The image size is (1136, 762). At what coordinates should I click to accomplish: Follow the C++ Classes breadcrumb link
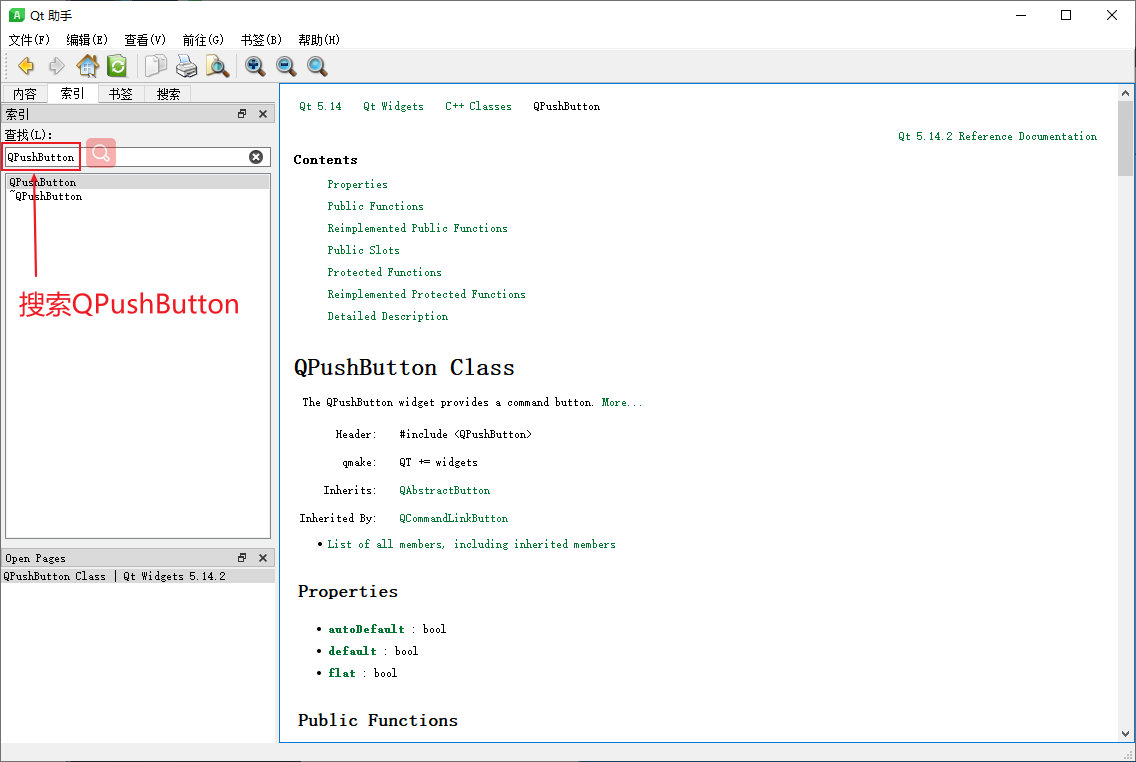tap(478, 106)
